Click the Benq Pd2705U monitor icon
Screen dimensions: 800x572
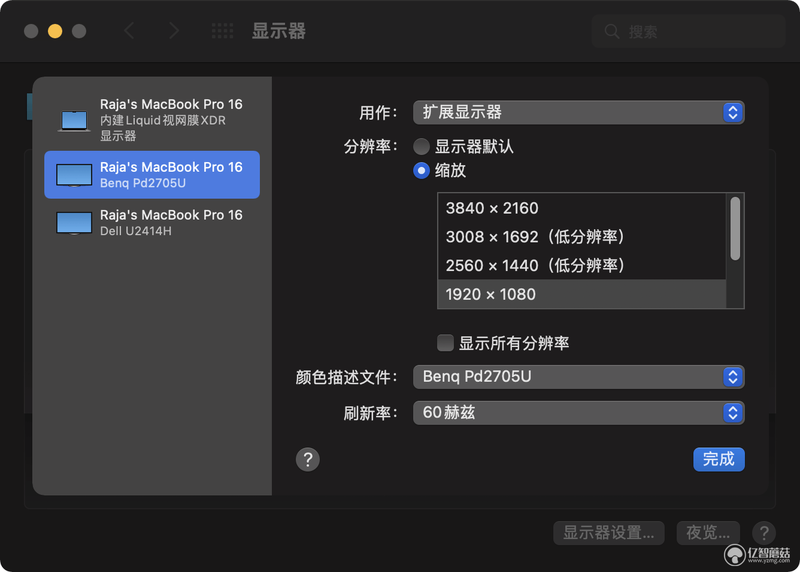pyautogui.click(x=74, y=175)
